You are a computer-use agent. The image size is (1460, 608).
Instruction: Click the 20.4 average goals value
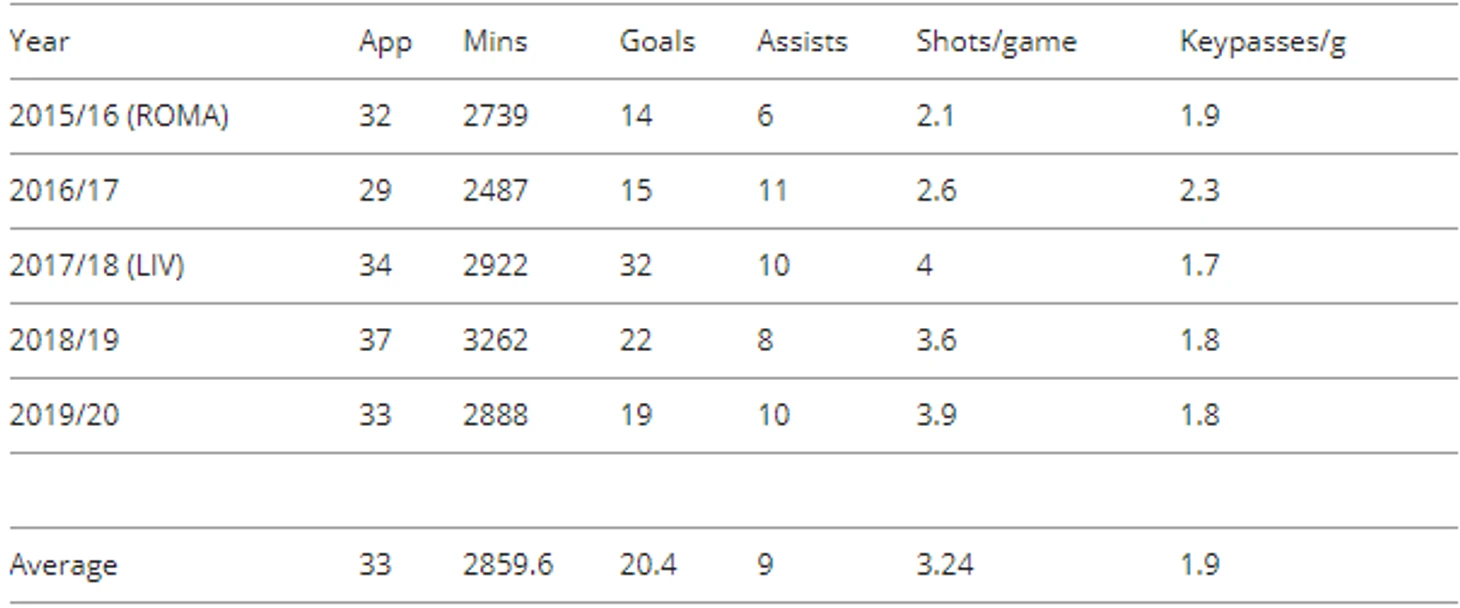648,565
